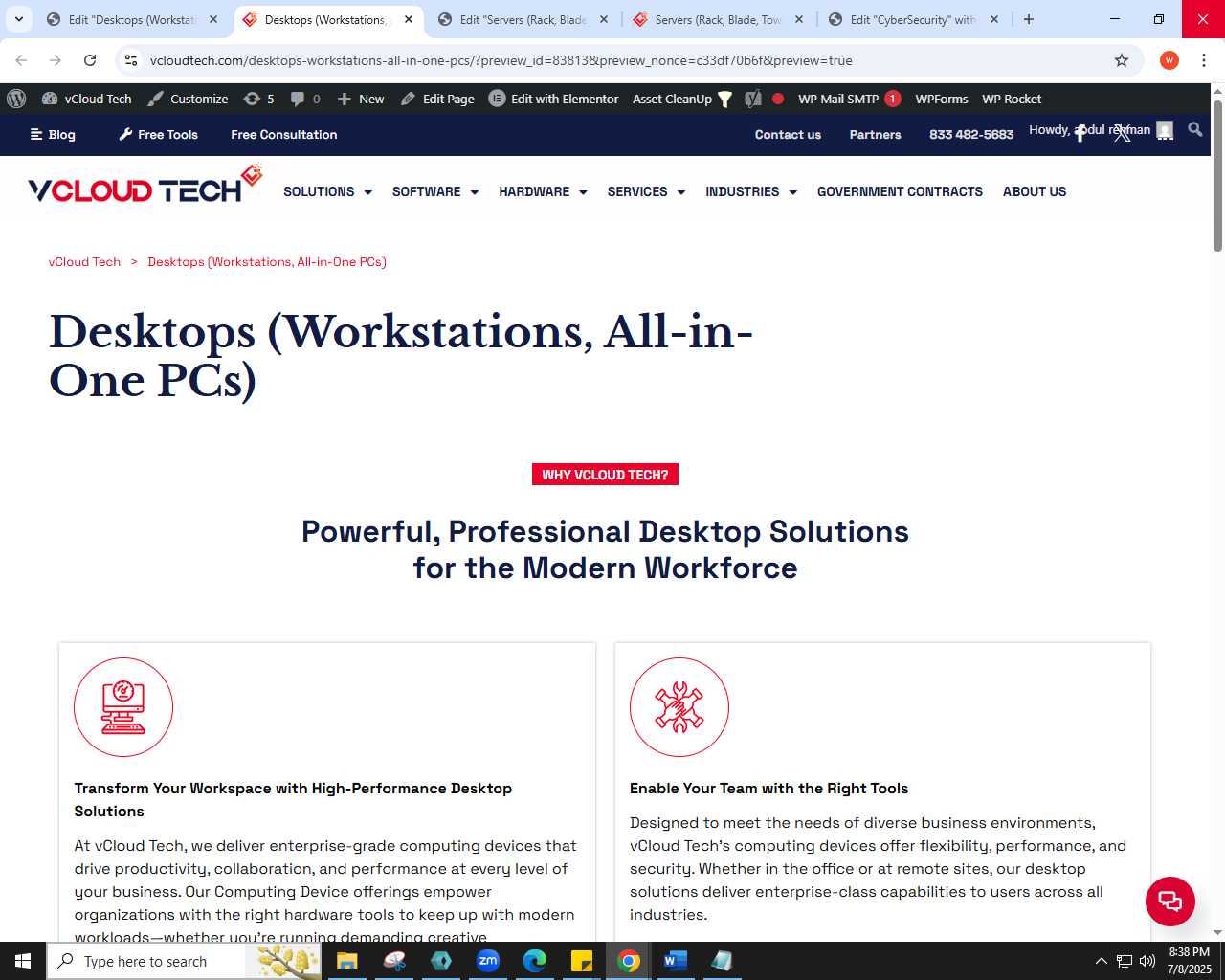Viewport: 1225px width, 980px height.
Task: Close the Desktops (Workstations) active tab
Action: pyautogui.click(x=409, y=19)
